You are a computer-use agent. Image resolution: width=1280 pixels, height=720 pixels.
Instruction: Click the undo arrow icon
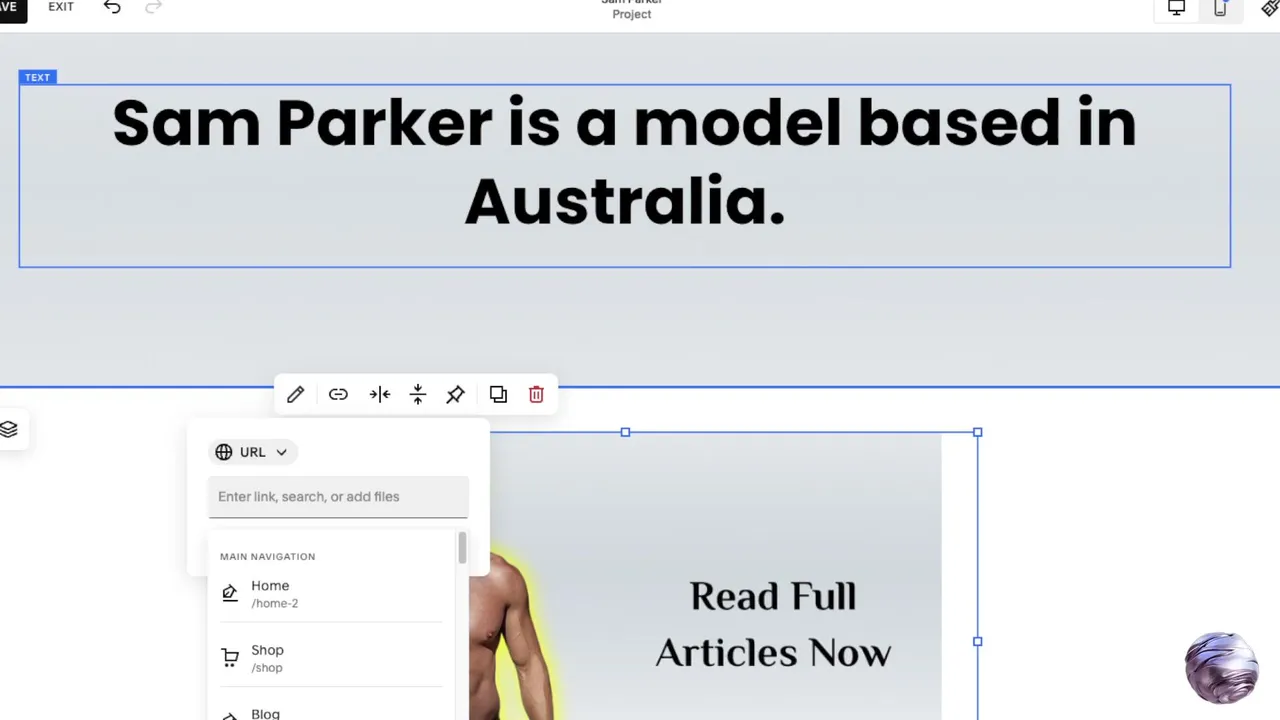[x=112, y=7]
